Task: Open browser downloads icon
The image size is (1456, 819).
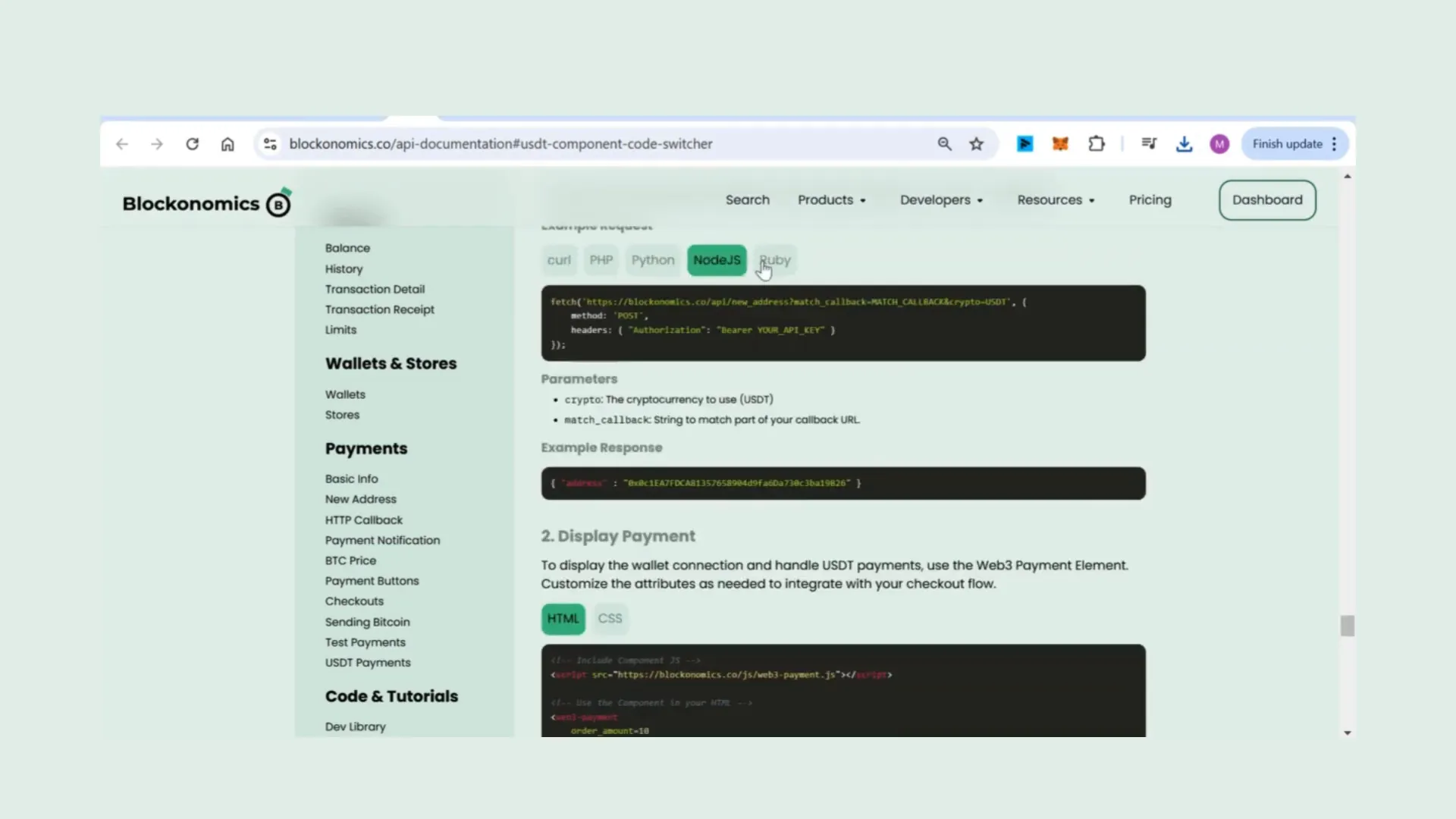Action: click(x=1184, y=144)
